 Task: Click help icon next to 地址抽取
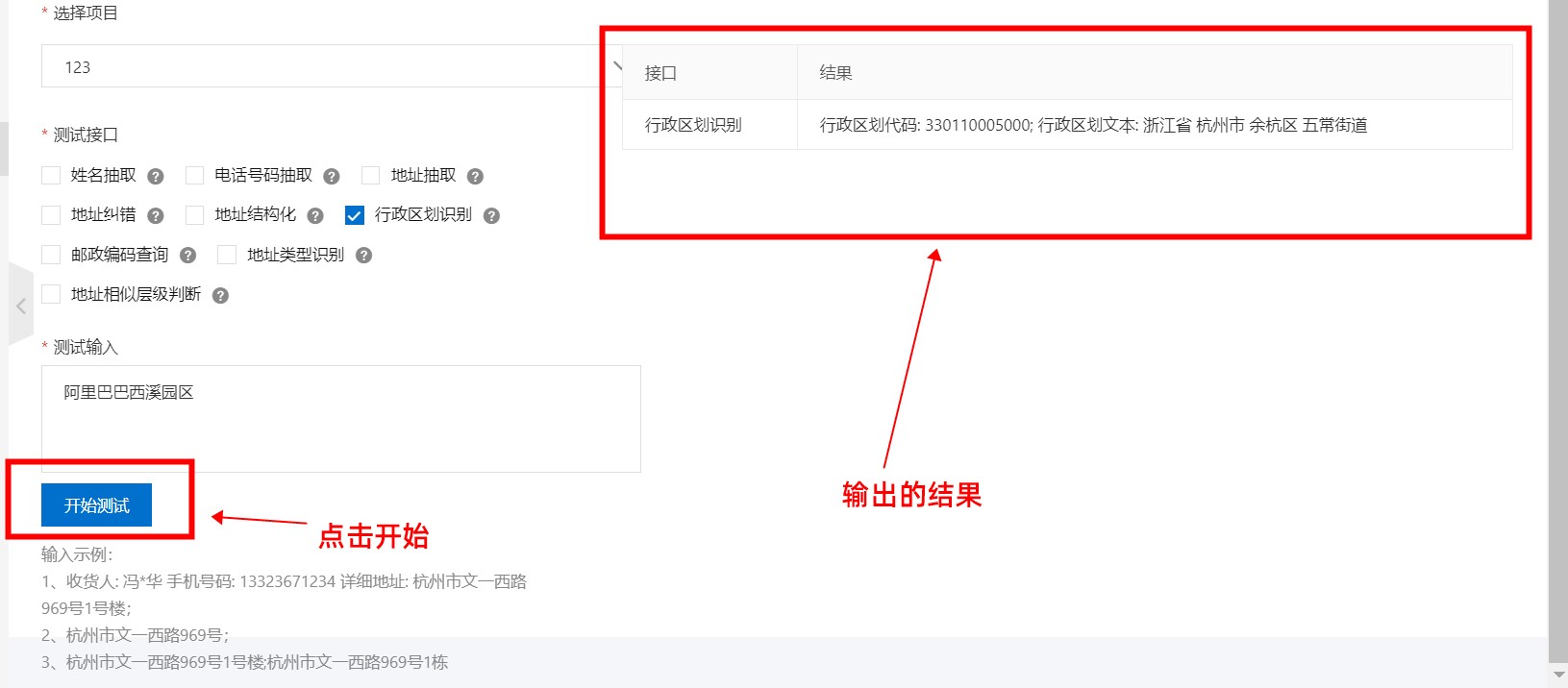[x=475, y=176]
